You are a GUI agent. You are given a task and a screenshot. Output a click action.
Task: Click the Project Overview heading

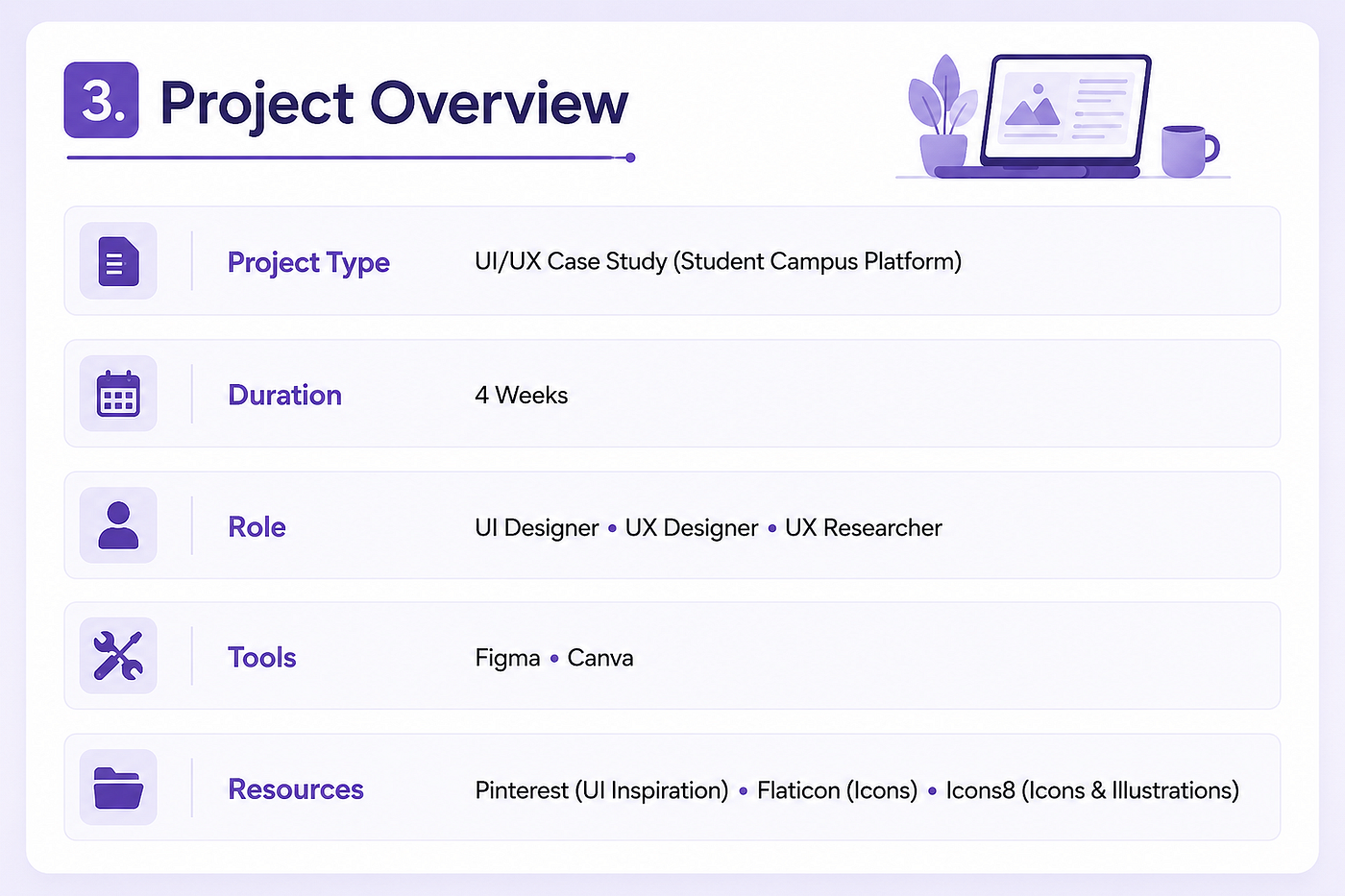click(394, 103)
